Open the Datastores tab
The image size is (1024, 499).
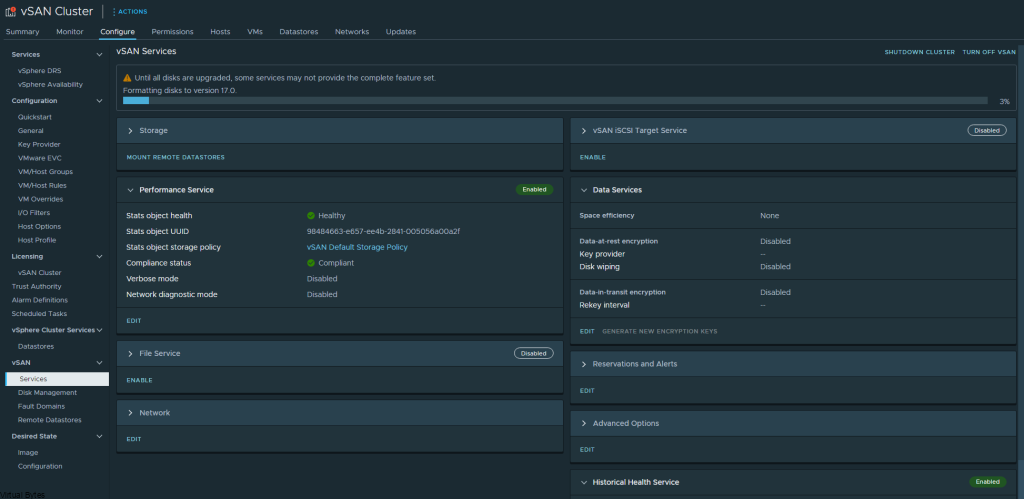[298, 32]
